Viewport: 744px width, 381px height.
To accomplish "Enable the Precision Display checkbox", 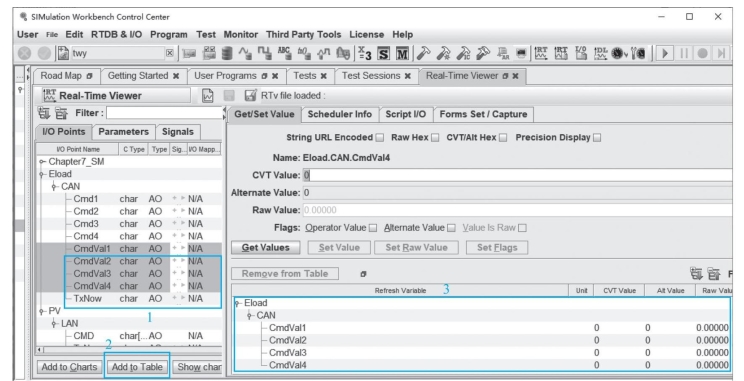I will pos(597,138).
